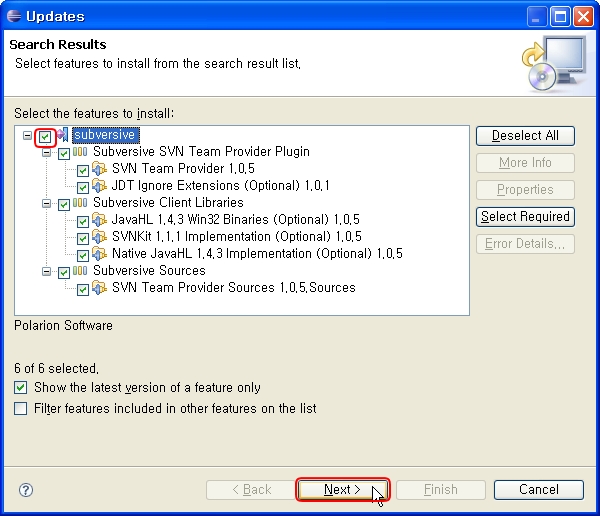Image resolution: width=600 pixels, height=516 pixels.
Task: Uncheck JDT Ignore Extensions (Optional) checkbox
Action: pyautogui.click(x=83, y=188)
